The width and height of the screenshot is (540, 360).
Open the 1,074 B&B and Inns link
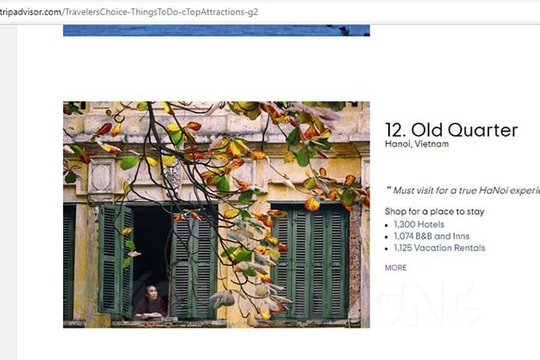pyautogui.click(x=432, y=236)
